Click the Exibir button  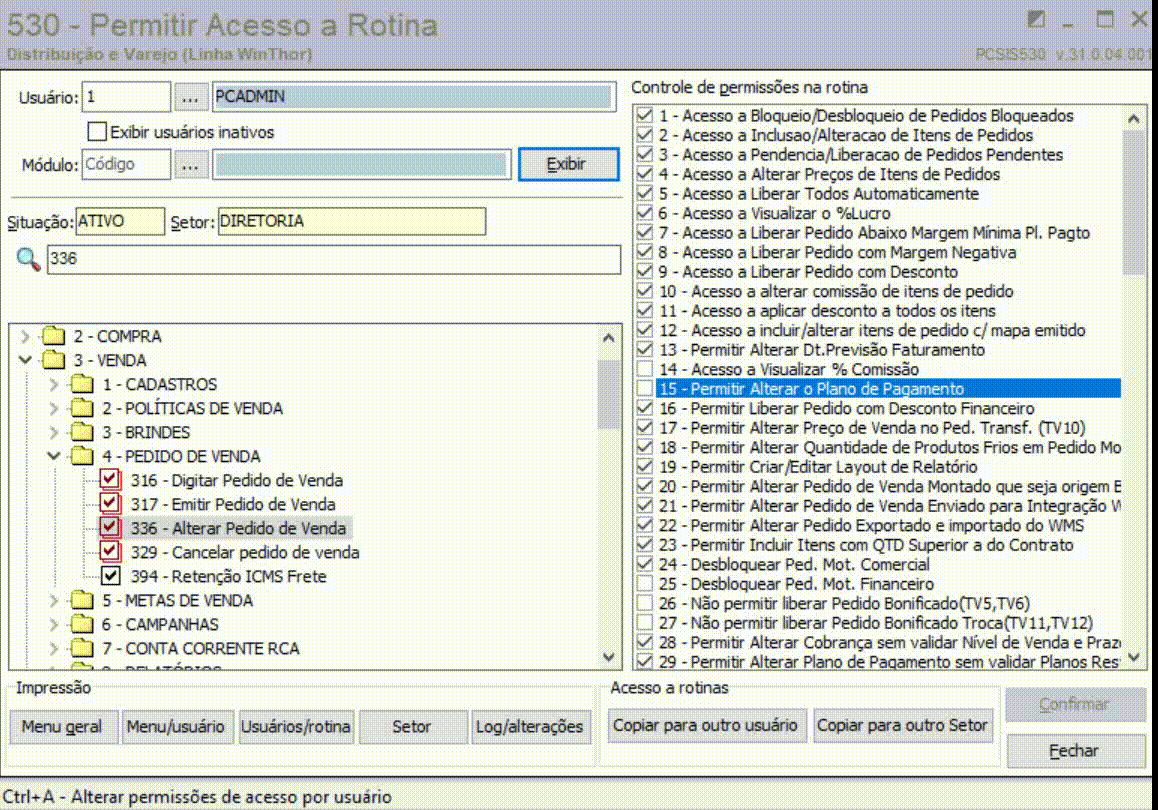[x=568, y=164]
